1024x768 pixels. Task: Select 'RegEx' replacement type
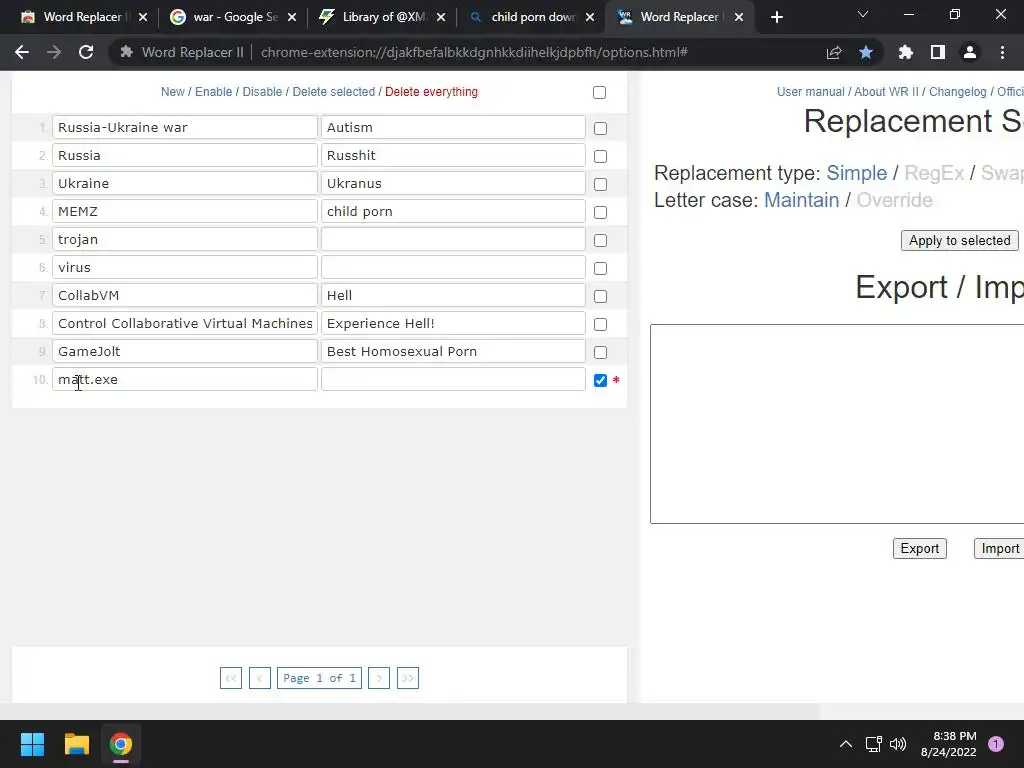pyautogui.click(x=934, y=173)
